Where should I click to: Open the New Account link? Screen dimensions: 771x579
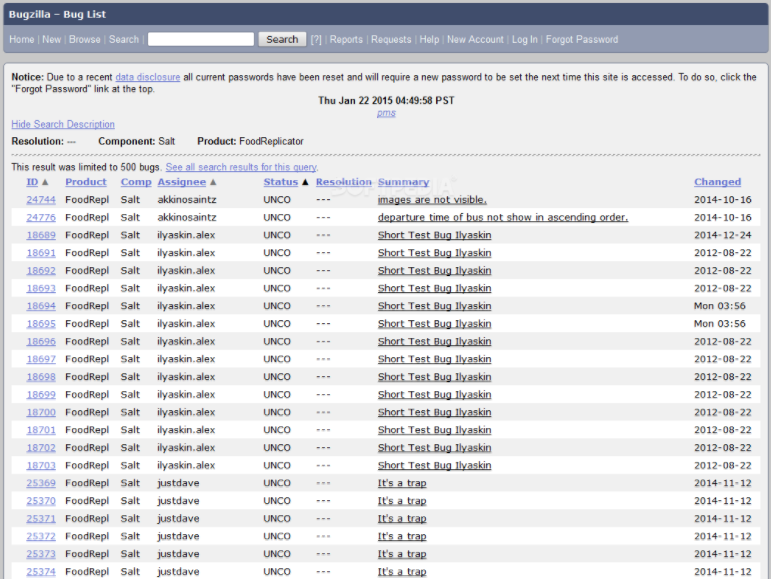click(475, 40)
